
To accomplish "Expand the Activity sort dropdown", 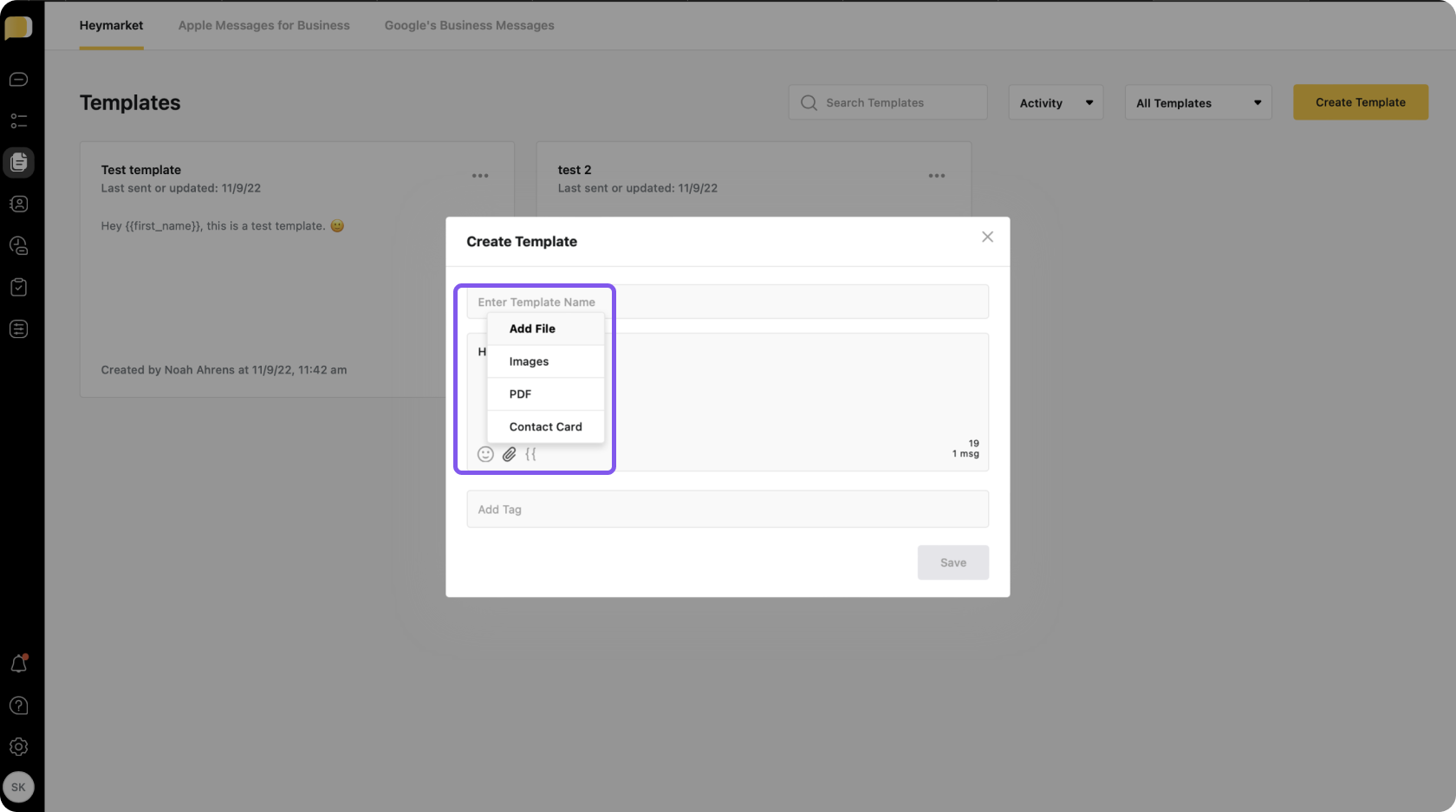I will pos(1055,102).
